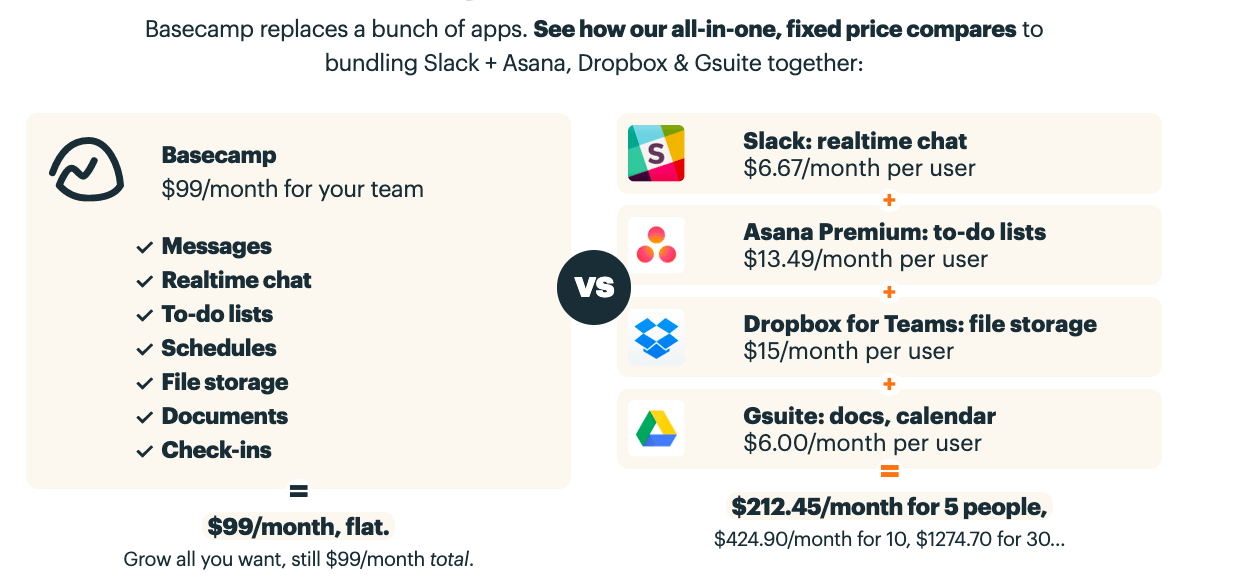Click the File storage feature item
This screenshot has width=1233, height=581.
(225, 382)
